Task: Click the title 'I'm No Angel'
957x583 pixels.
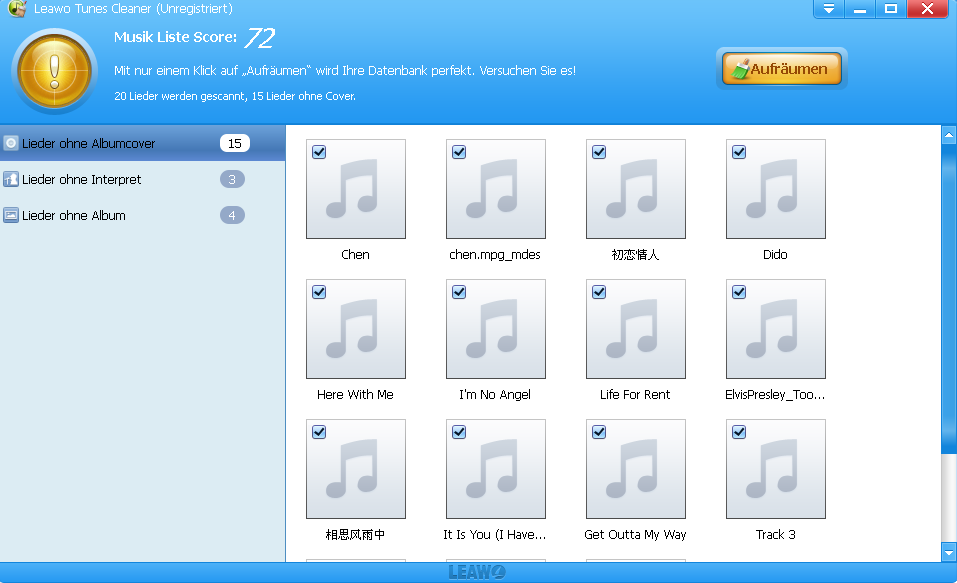Action: pos(495,394)
